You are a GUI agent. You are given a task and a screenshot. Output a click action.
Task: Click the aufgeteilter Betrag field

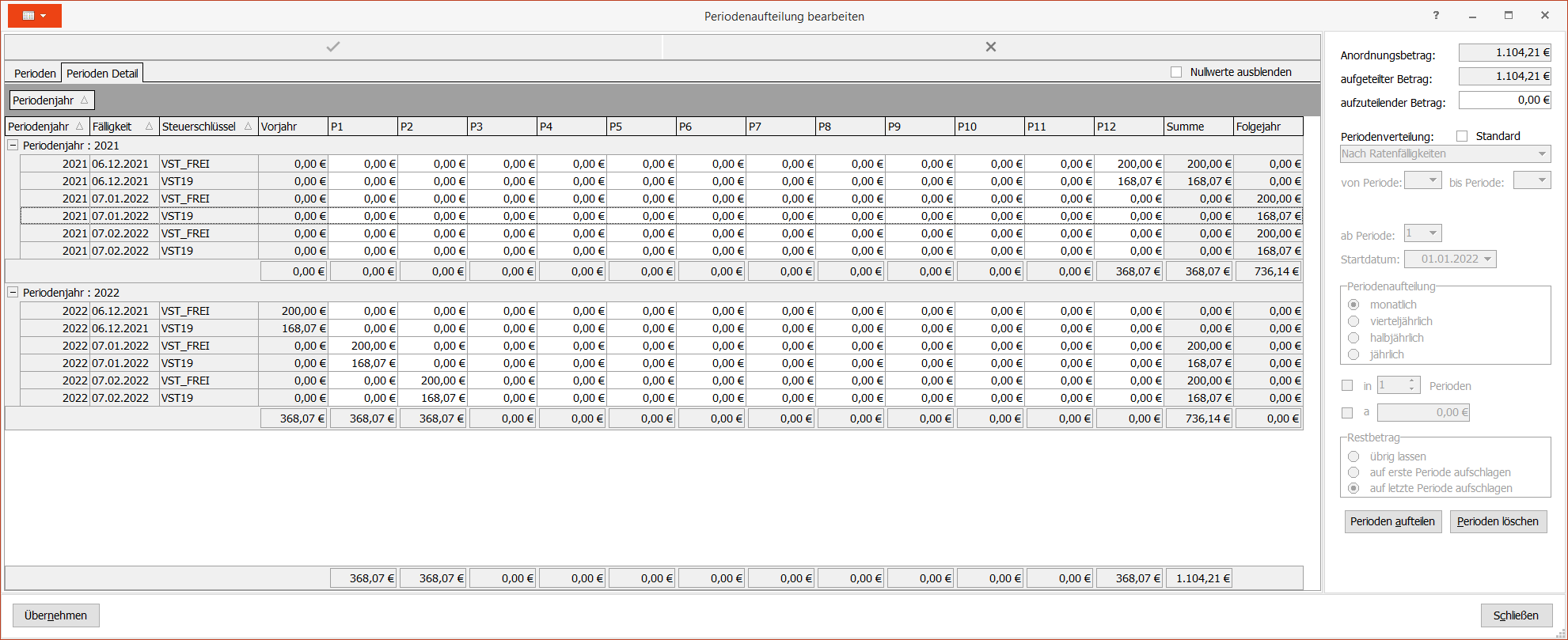coord(1505,77)
